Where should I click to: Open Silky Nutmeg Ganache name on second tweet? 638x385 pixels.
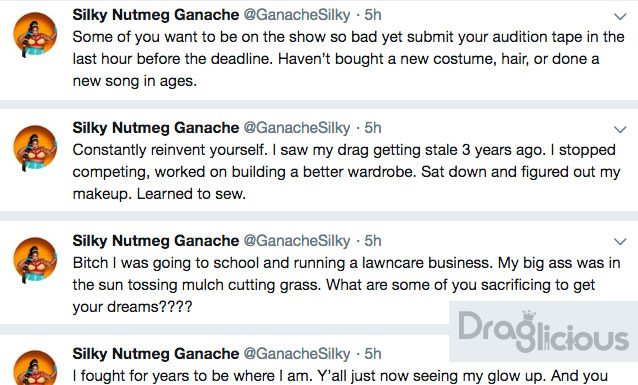pyautogui.click(x=155, y=128)
